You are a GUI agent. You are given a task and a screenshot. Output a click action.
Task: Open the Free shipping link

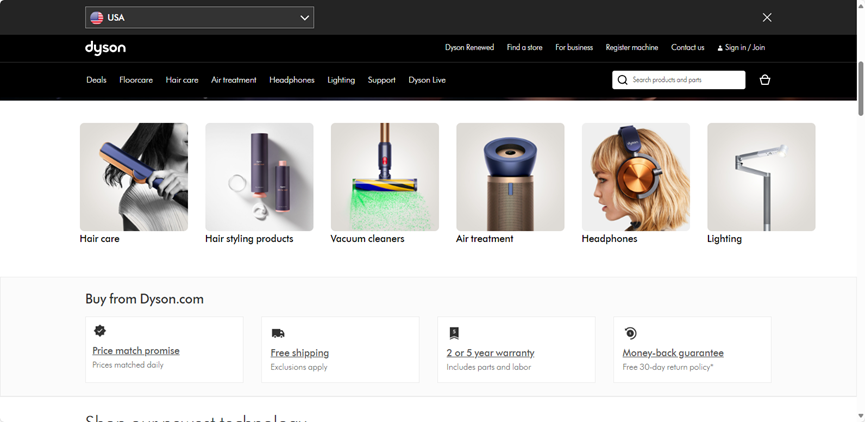click(300, 352)
